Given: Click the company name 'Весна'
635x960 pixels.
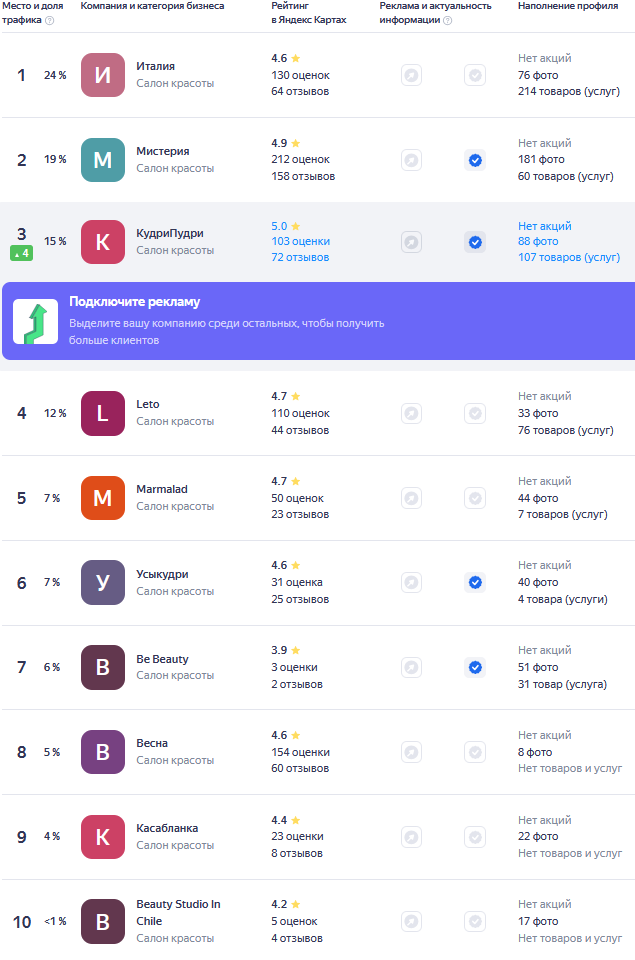Looking at the screenshot, I should [152, 743].
